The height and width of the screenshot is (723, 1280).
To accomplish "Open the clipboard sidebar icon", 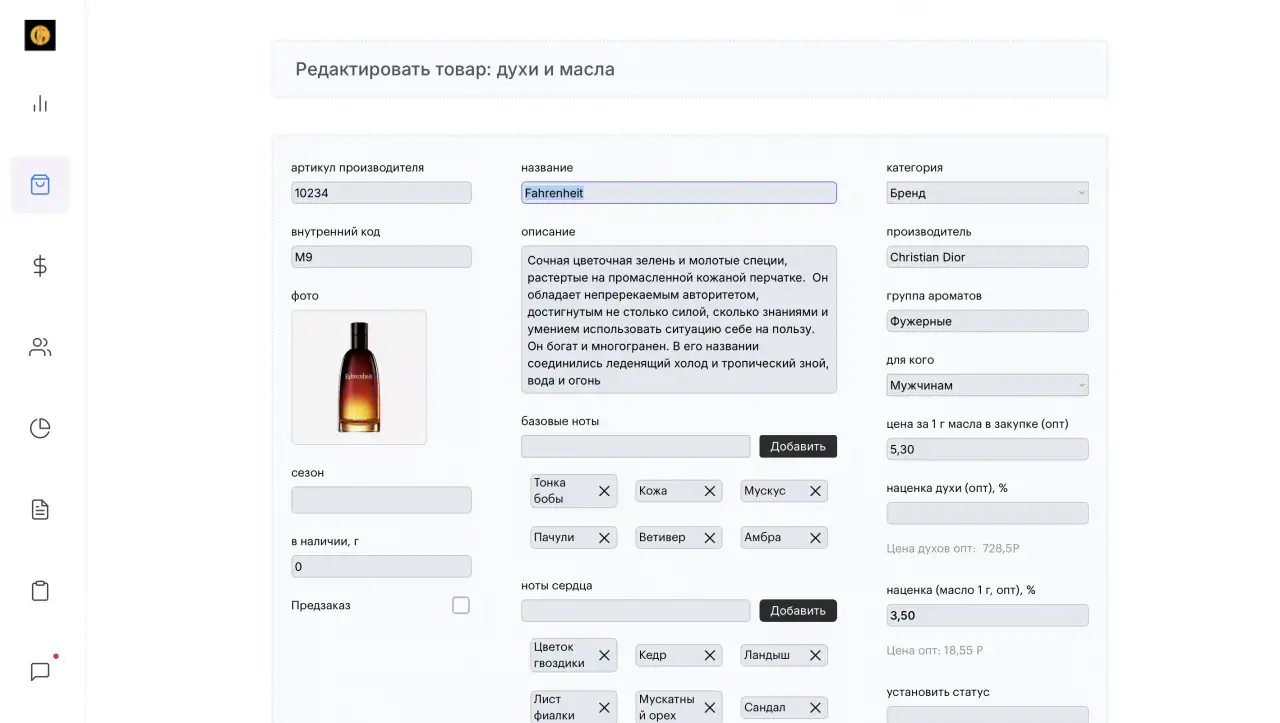I will click(40, 591).
